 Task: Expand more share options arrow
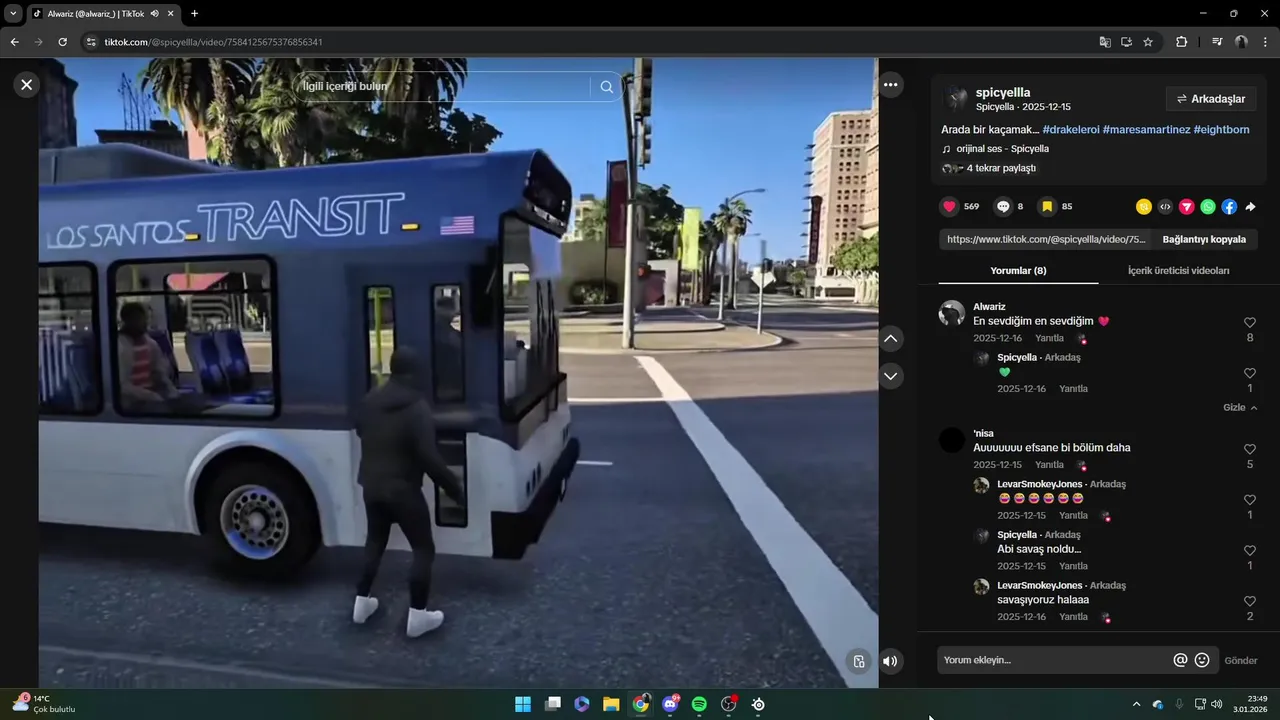[x=1250, y=207]
